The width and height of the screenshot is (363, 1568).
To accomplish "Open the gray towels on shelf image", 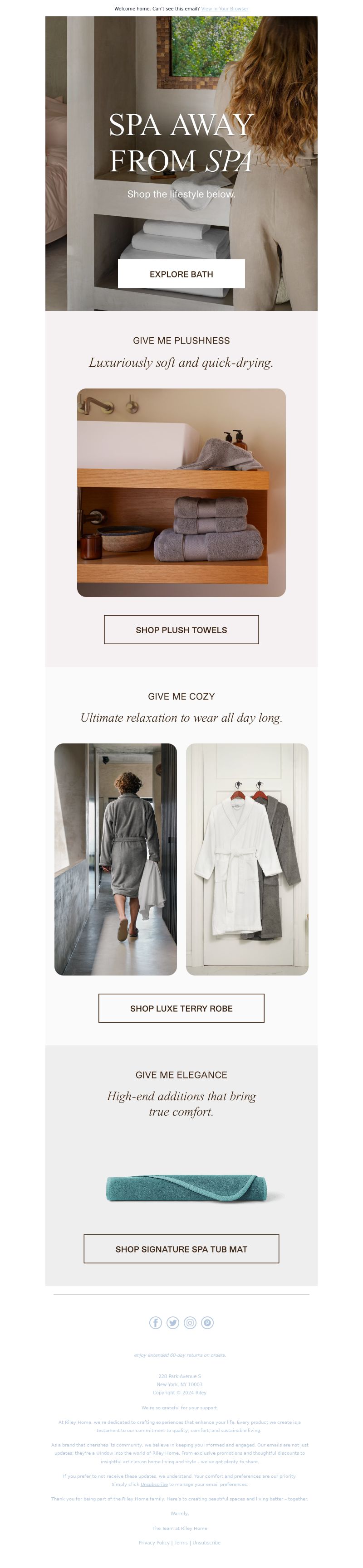I will tap(181, 492).
